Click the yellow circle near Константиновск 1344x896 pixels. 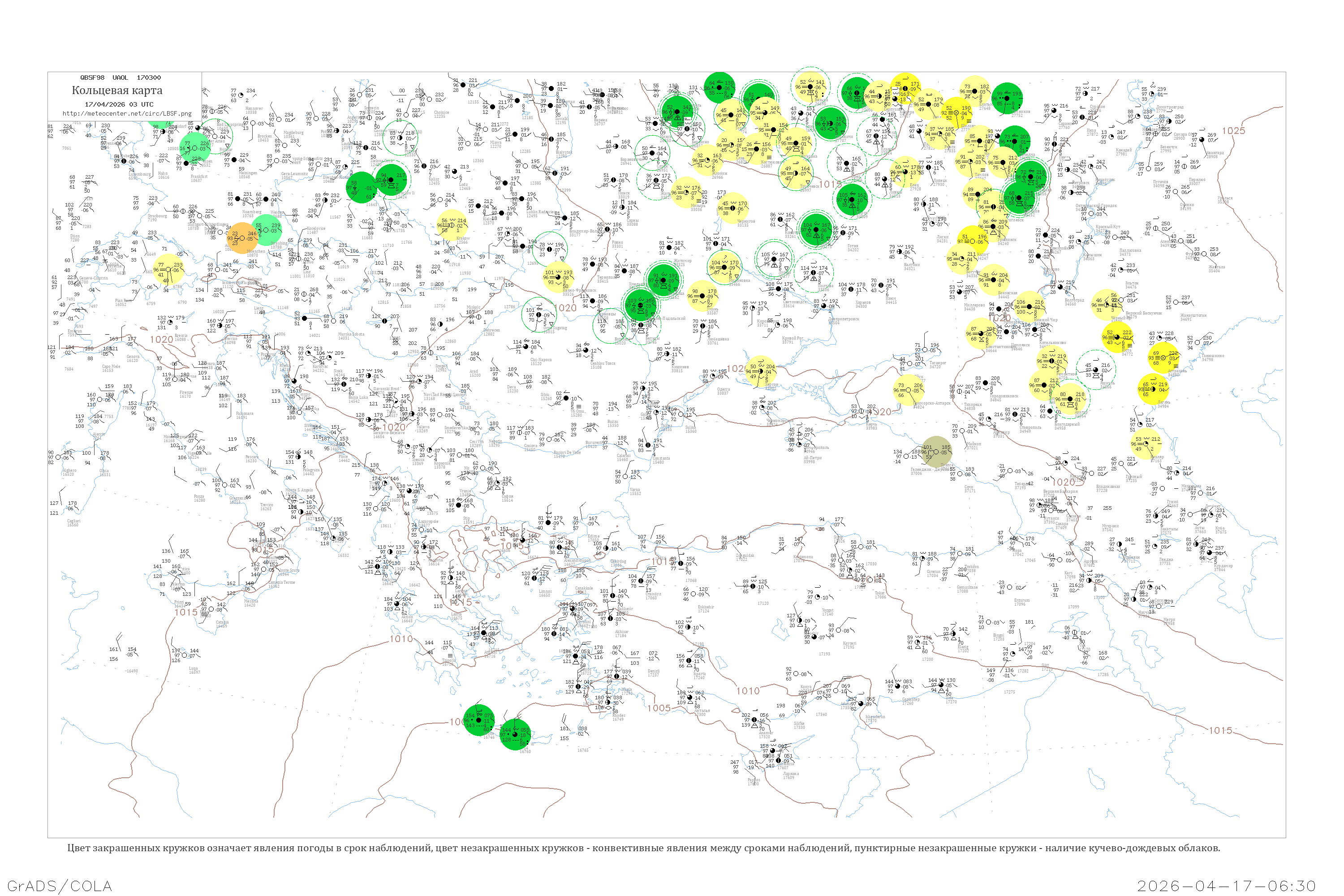point(981,334)
